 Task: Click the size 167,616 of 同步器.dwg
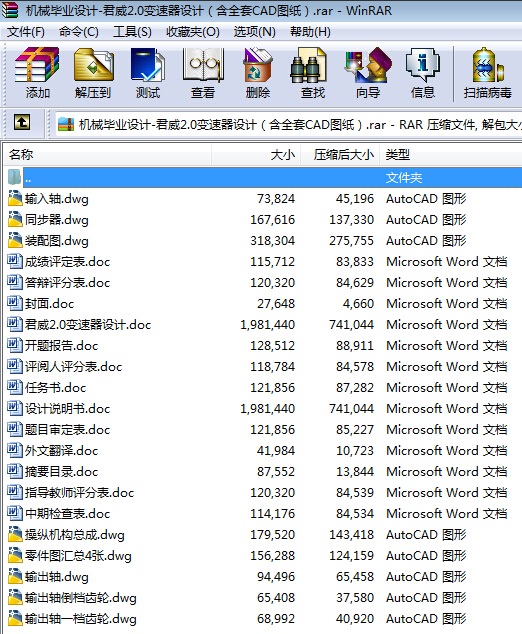pyautogui.click(x=273, y=220)
